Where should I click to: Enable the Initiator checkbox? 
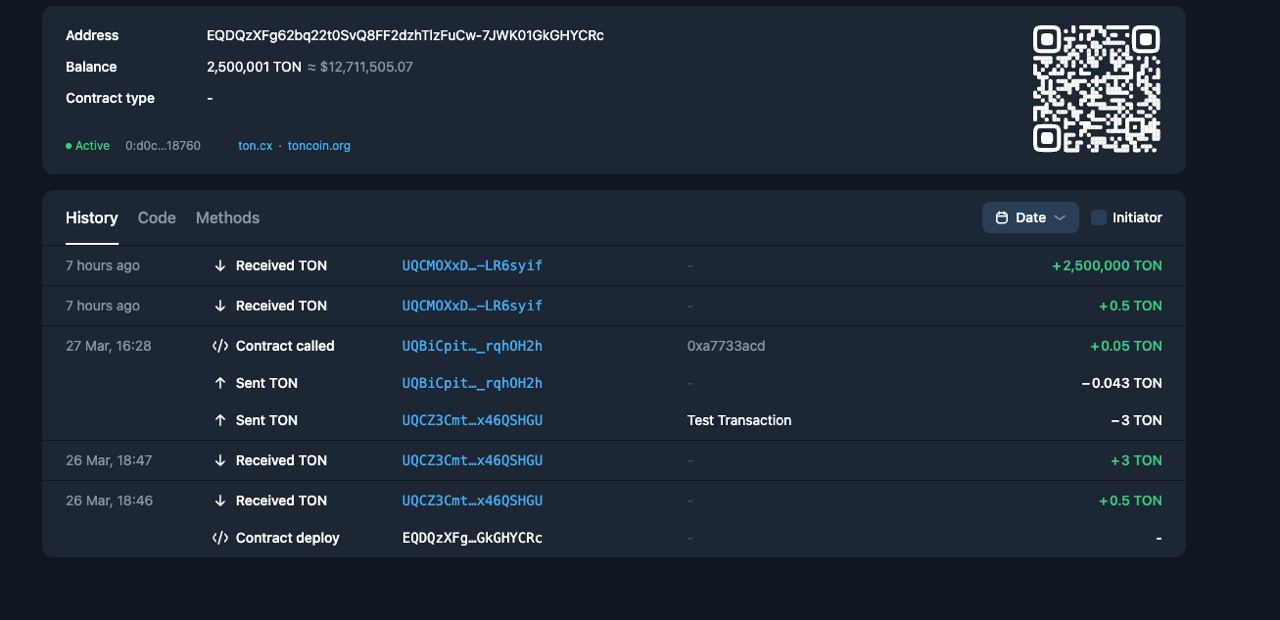[x=1099, y=218]
